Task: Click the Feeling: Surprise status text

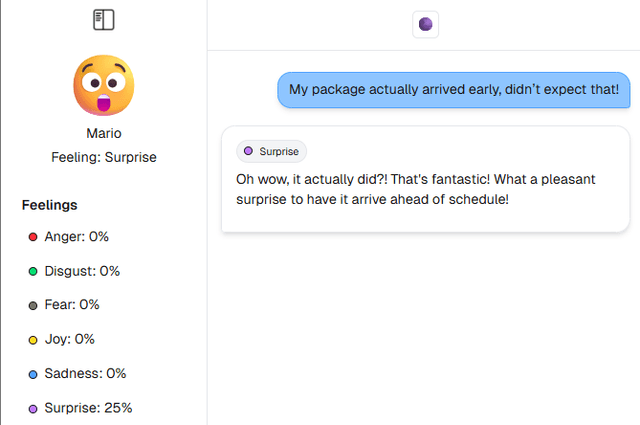Action: click(x=104, y=157)
